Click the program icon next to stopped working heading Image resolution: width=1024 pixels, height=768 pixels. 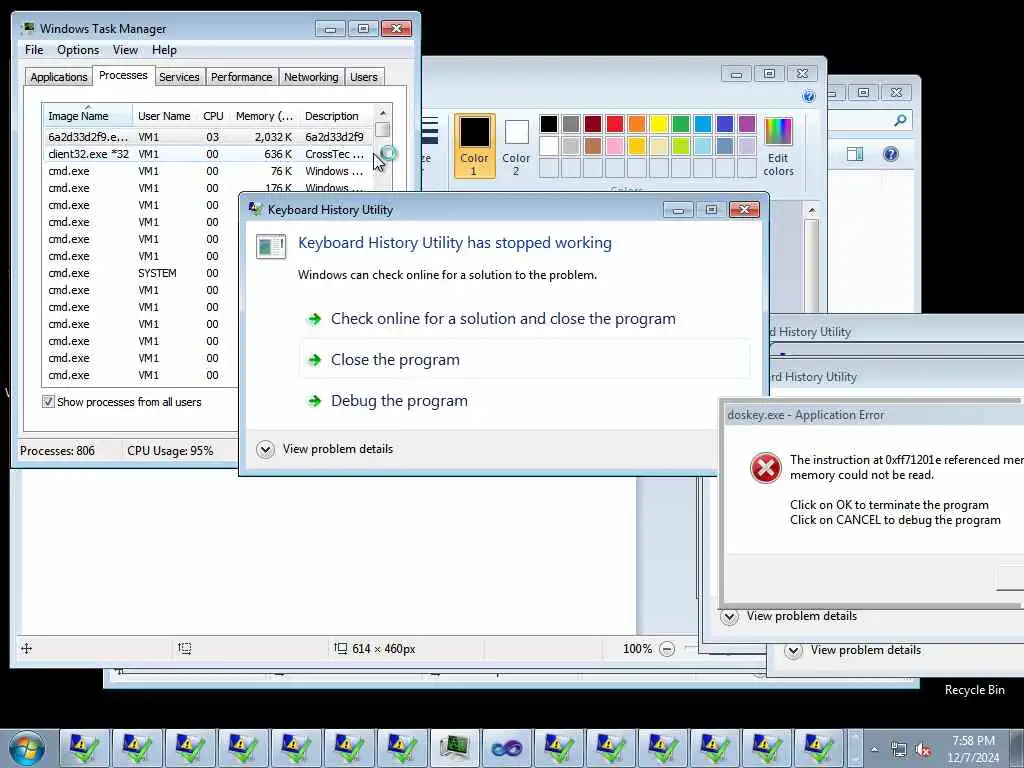click(270, 246)
